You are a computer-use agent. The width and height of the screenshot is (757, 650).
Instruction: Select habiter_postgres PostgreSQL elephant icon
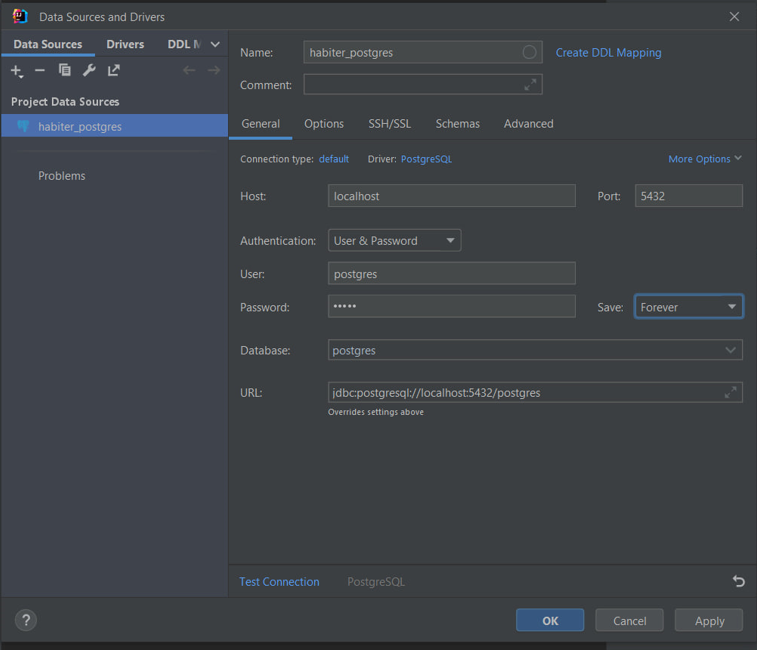[x=23, y=126]
